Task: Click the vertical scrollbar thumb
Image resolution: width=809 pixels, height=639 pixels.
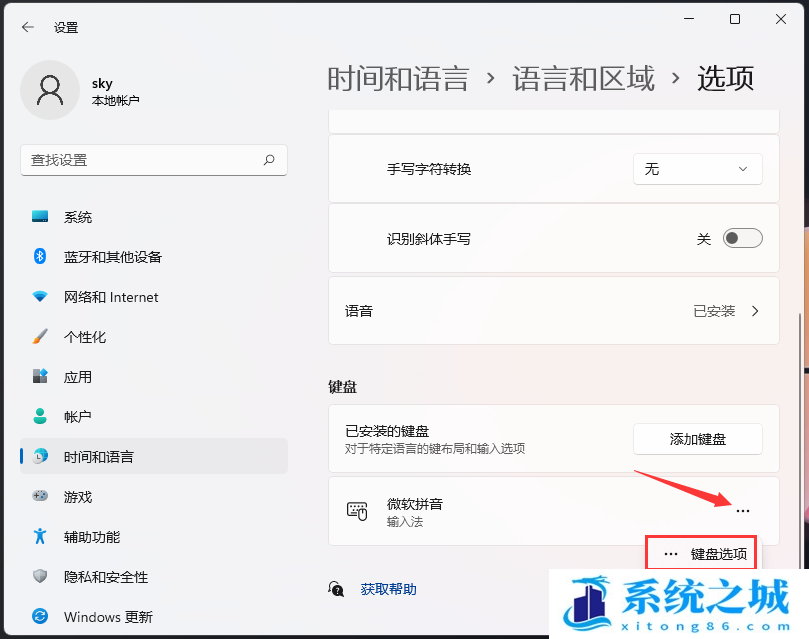Action: [800, 441]
